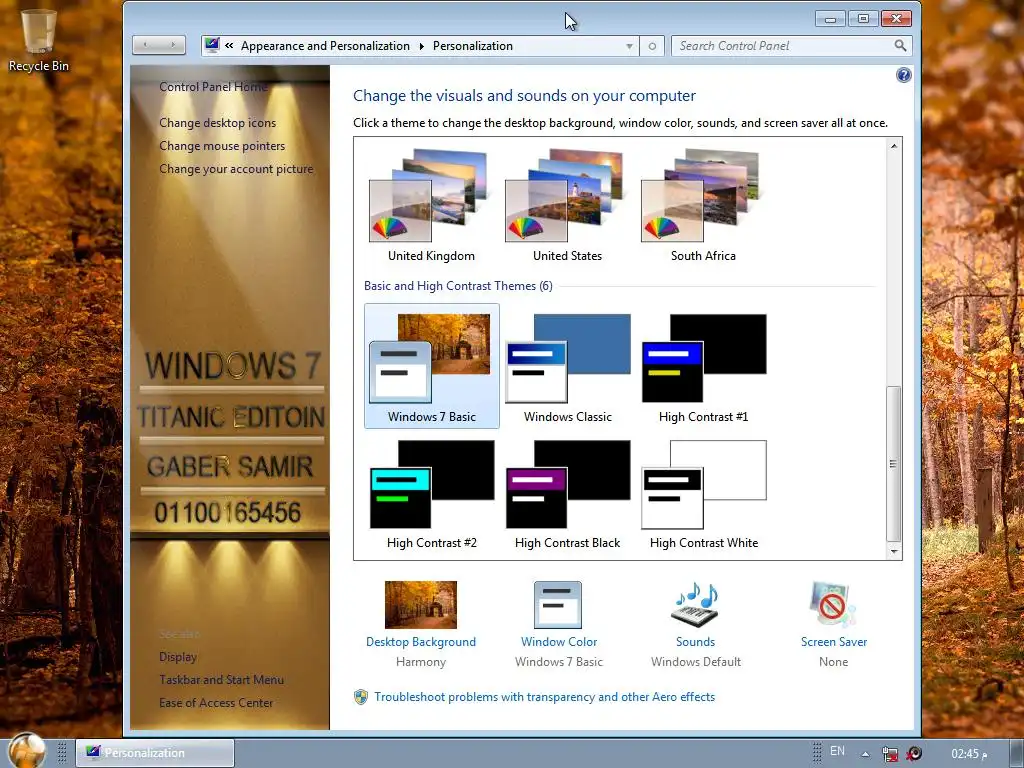Open the Desktop Background icon

pyautogui.click(x=421, y=605)
